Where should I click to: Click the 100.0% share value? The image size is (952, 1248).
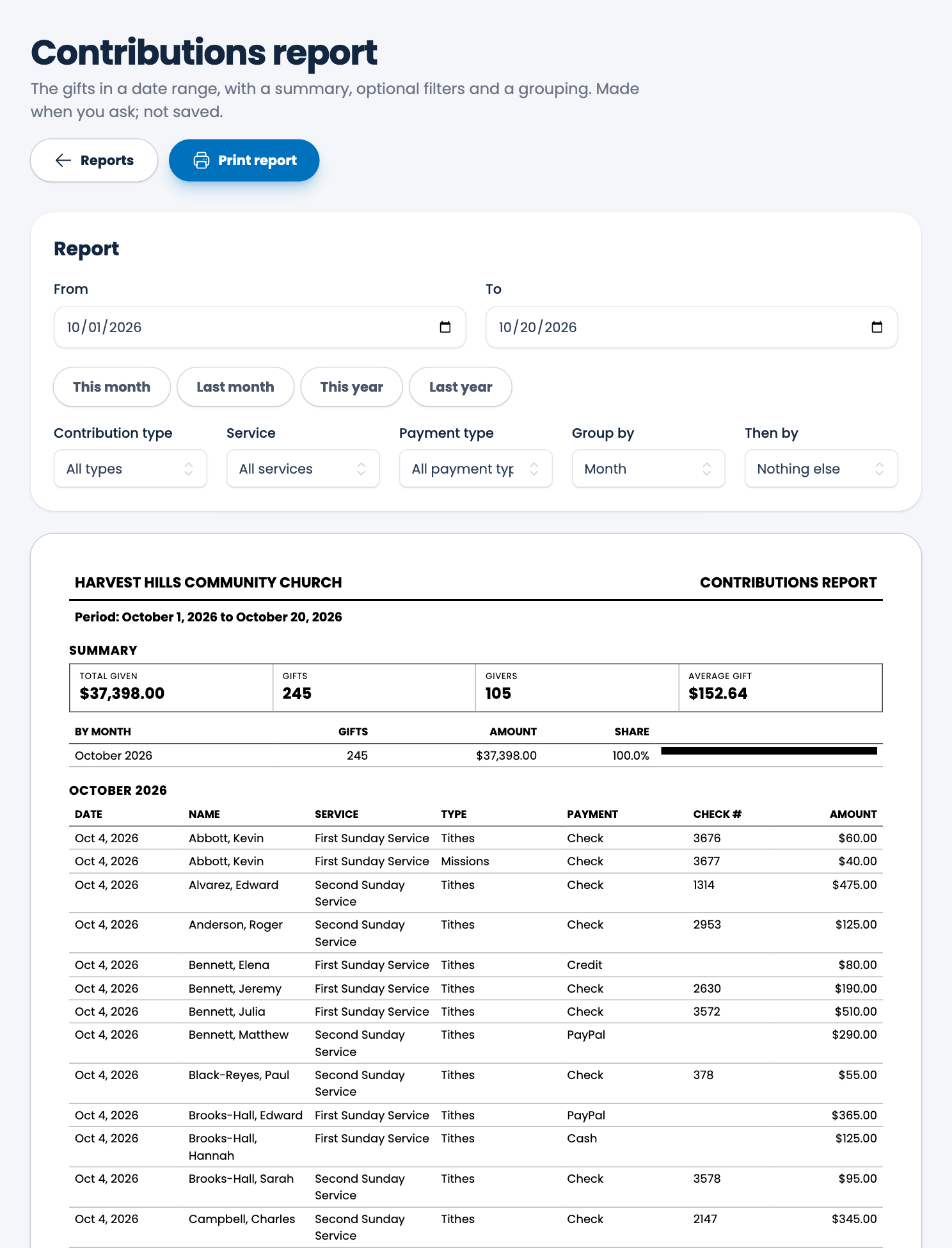point(631,755)
